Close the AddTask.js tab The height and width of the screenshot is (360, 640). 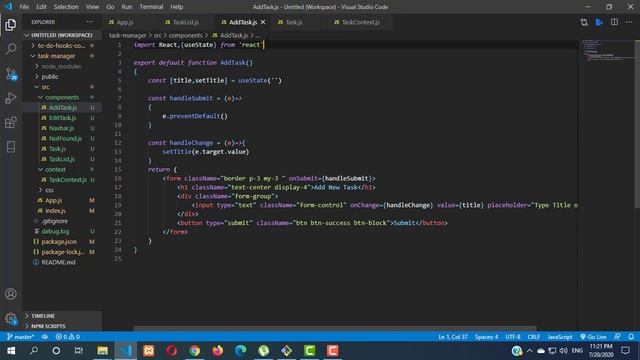263,22
